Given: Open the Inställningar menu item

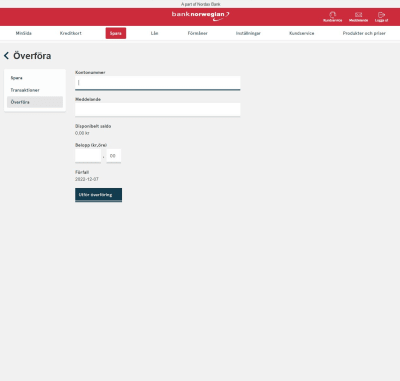Looking at the screenshot, I should 248,33.
